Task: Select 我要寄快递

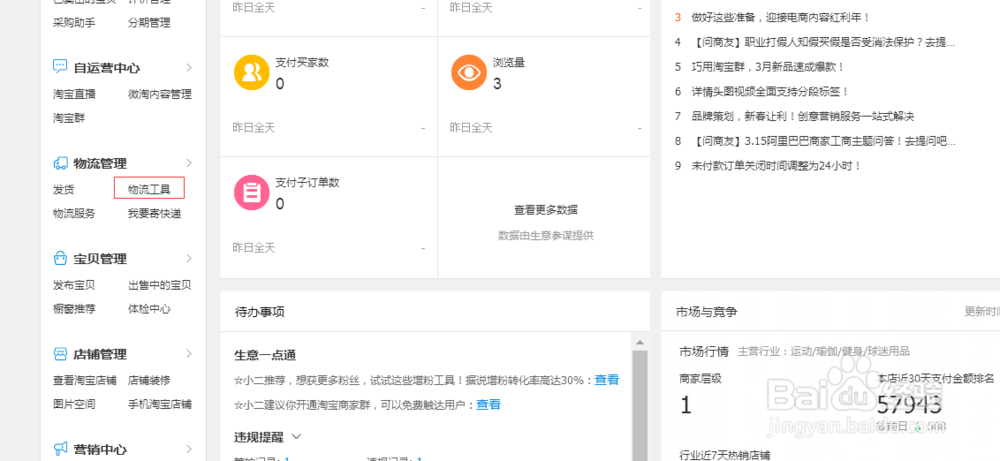Action: (x=154, y=214)
